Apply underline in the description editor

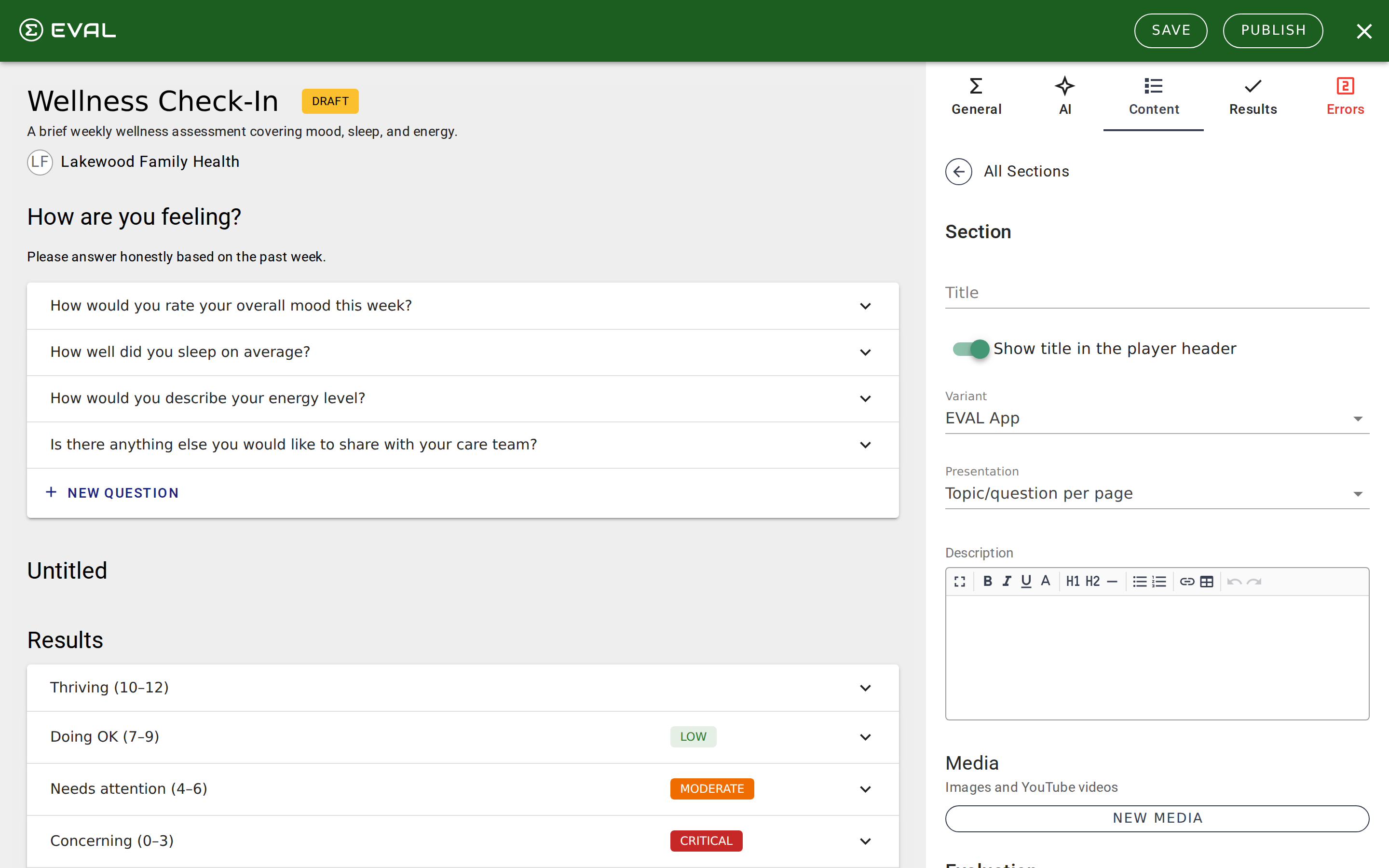(x=1026, y=581)
